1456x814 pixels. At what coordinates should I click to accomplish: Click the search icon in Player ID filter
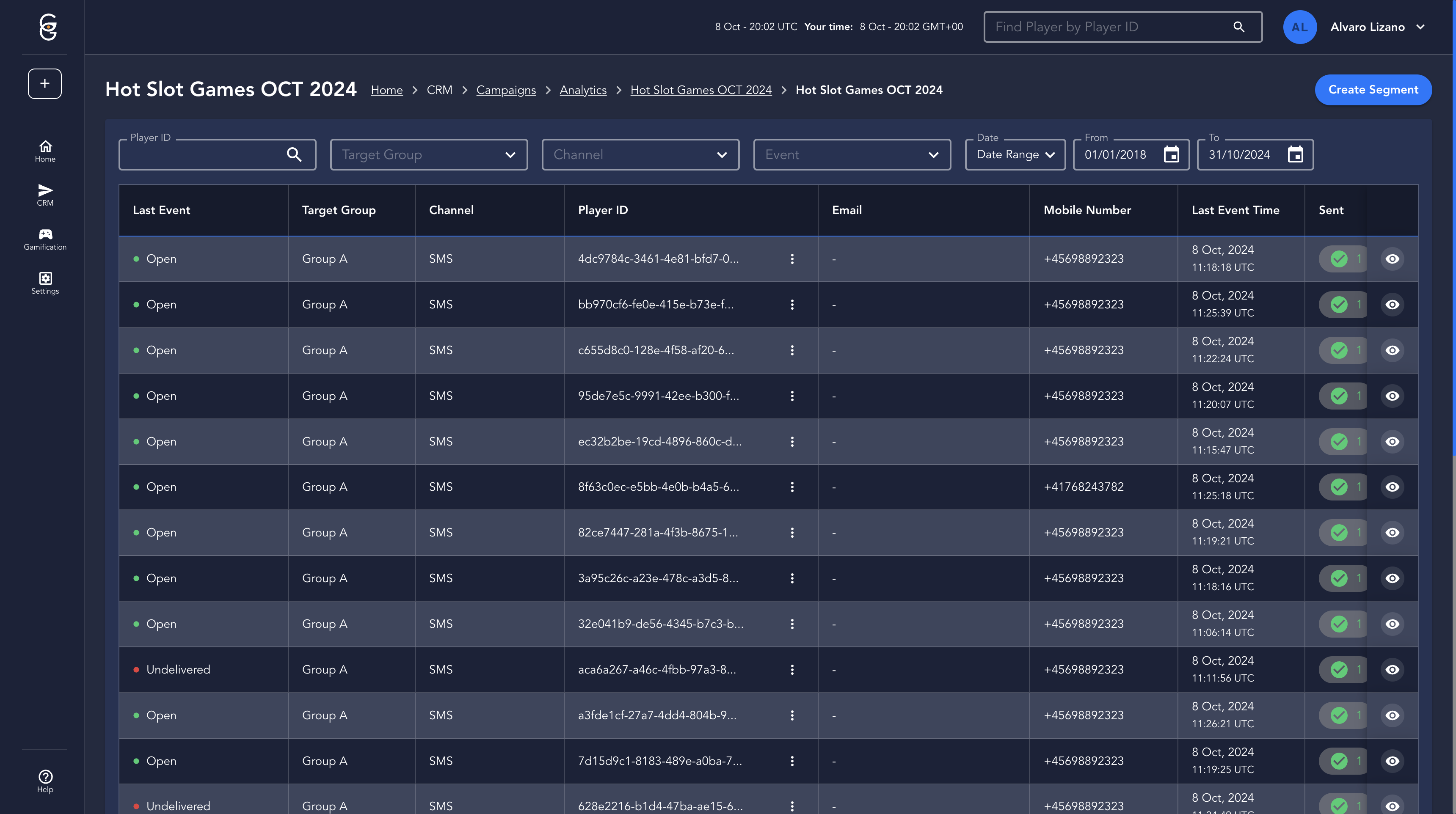click(x=294, y=154)
